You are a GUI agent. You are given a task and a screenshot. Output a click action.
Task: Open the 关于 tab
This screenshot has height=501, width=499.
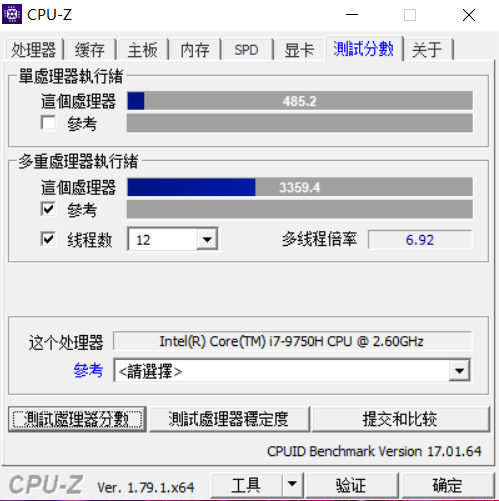(427, 50)
